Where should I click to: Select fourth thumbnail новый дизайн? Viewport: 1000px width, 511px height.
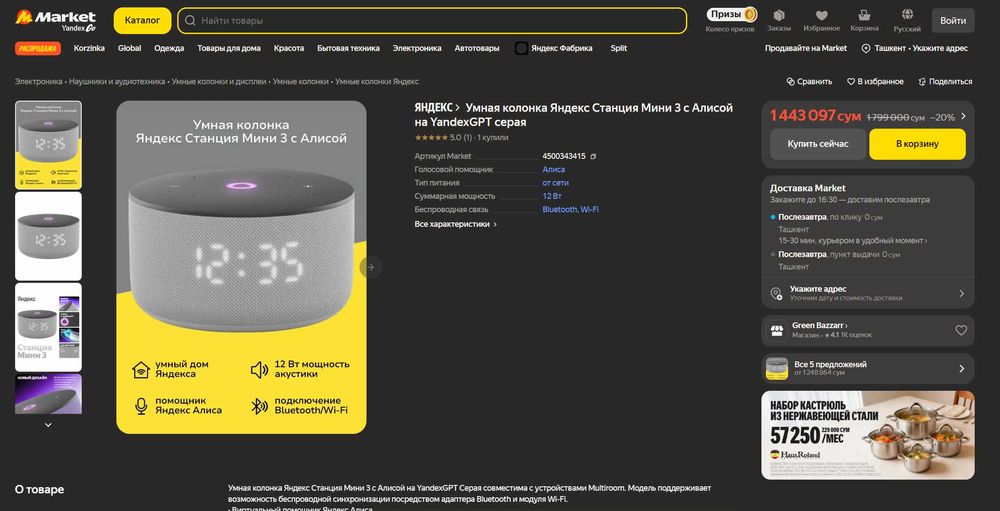48,394
